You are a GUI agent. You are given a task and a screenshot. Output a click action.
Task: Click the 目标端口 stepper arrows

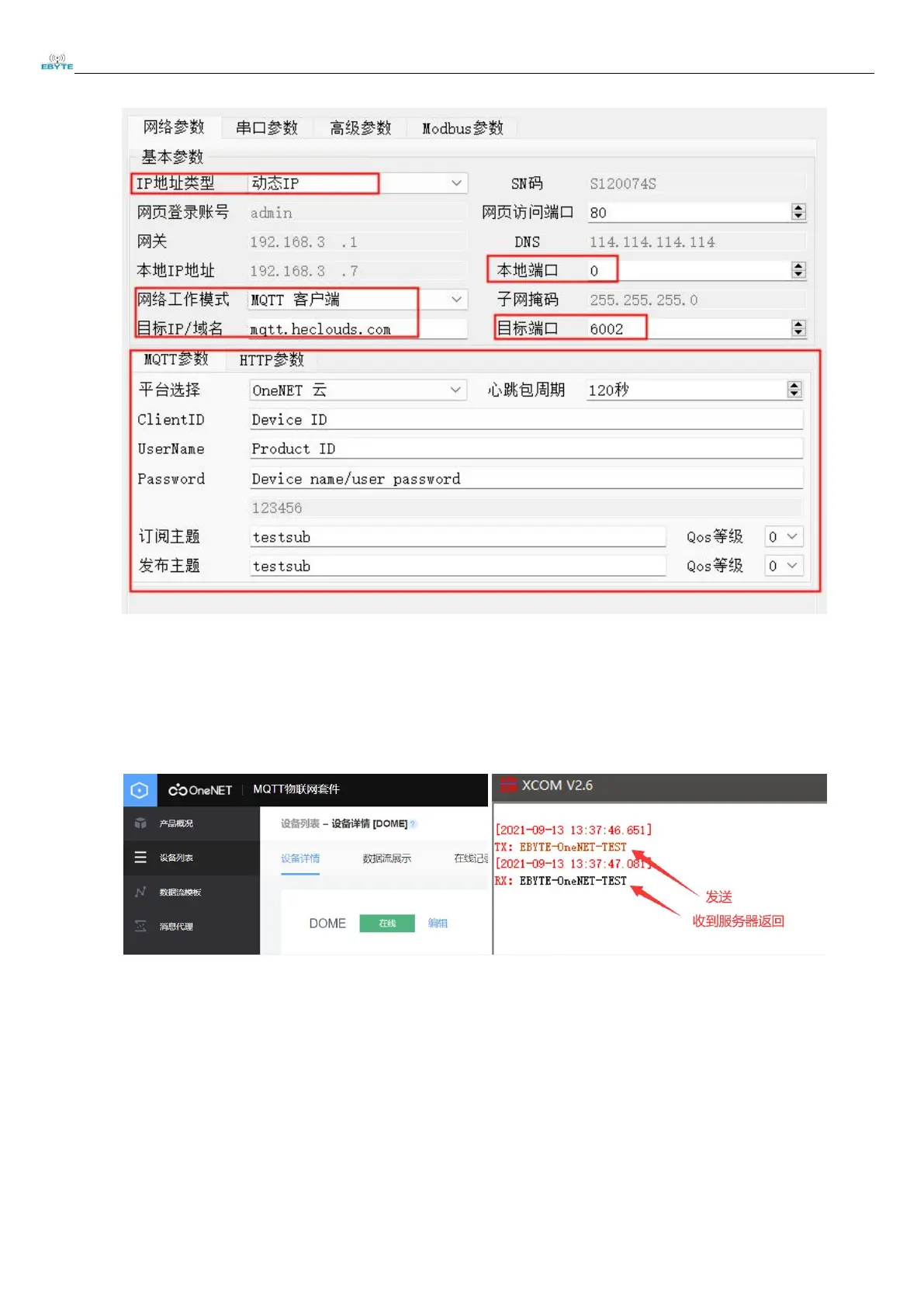coord(798,328)
